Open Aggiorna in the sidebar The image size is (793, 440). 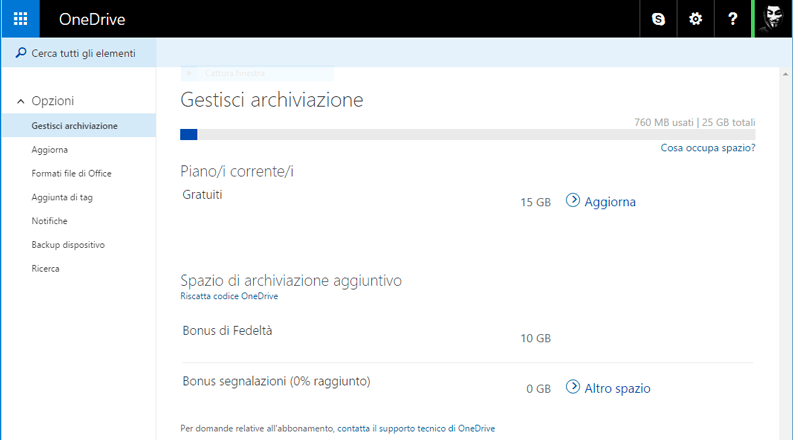coord(49,150)
